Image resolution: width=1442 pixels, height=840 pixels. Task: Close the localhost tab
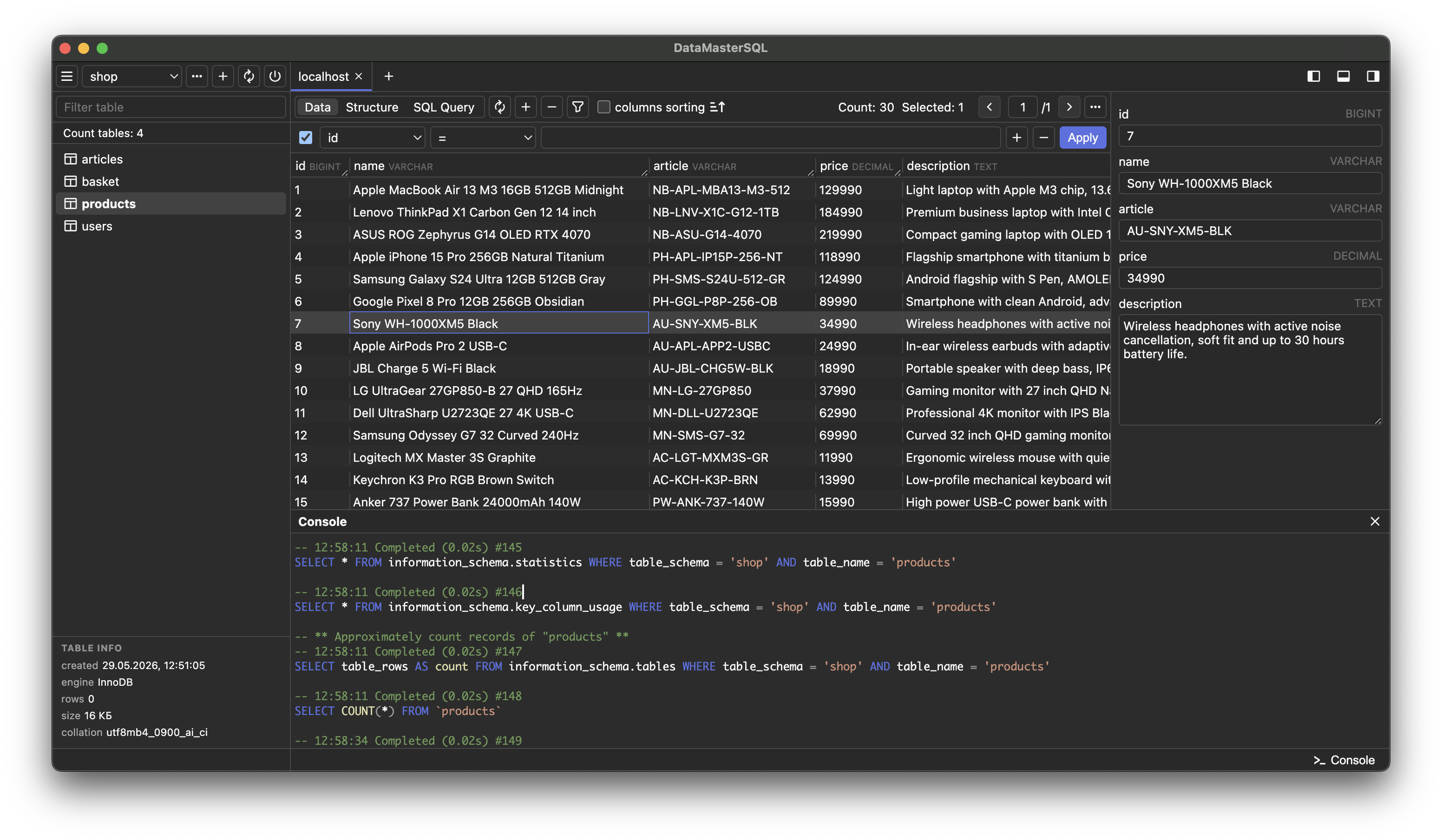359,76
